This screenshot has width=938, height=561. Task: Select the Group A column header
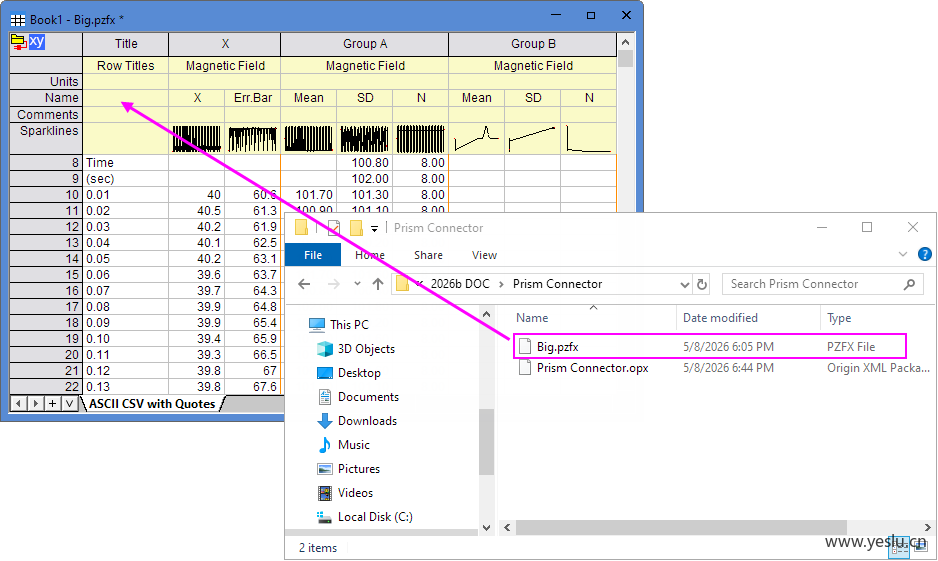pos(364,44)
